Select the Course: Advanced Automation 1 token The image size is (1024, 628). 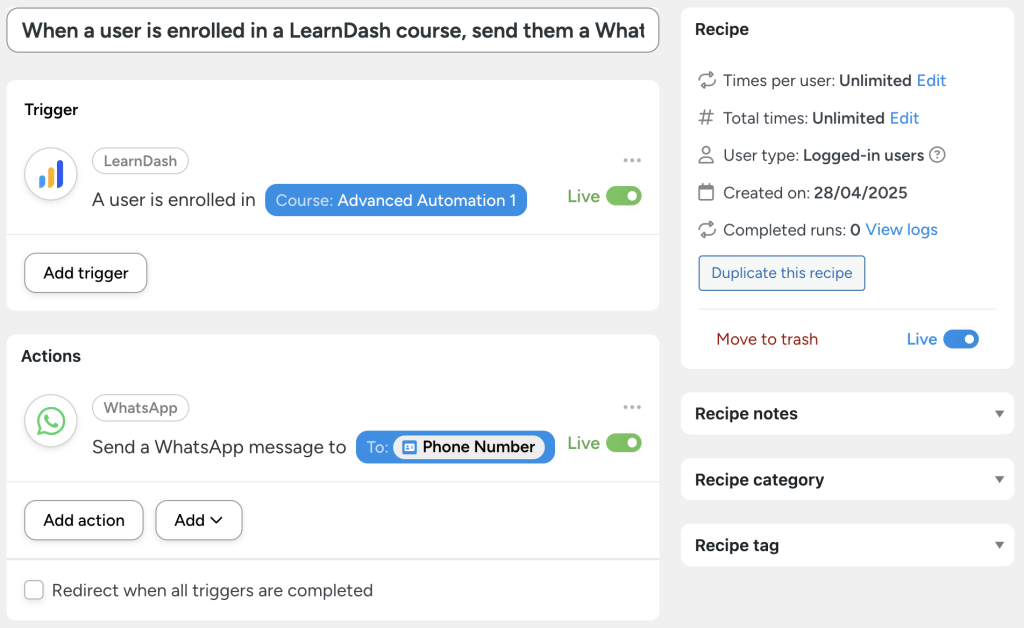click(395, 200)
